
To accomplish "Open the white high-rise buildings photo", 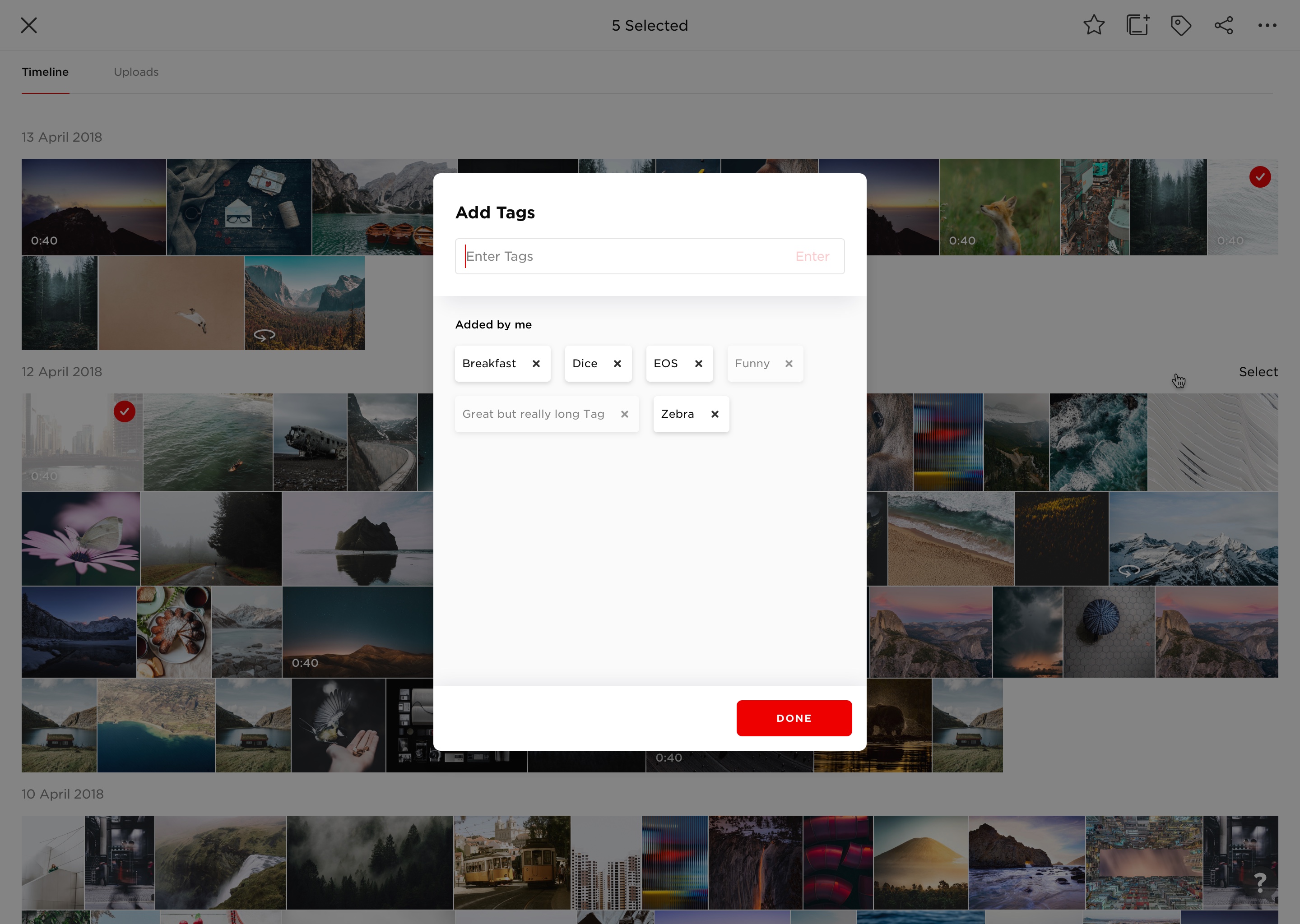I will coord(606,862).
